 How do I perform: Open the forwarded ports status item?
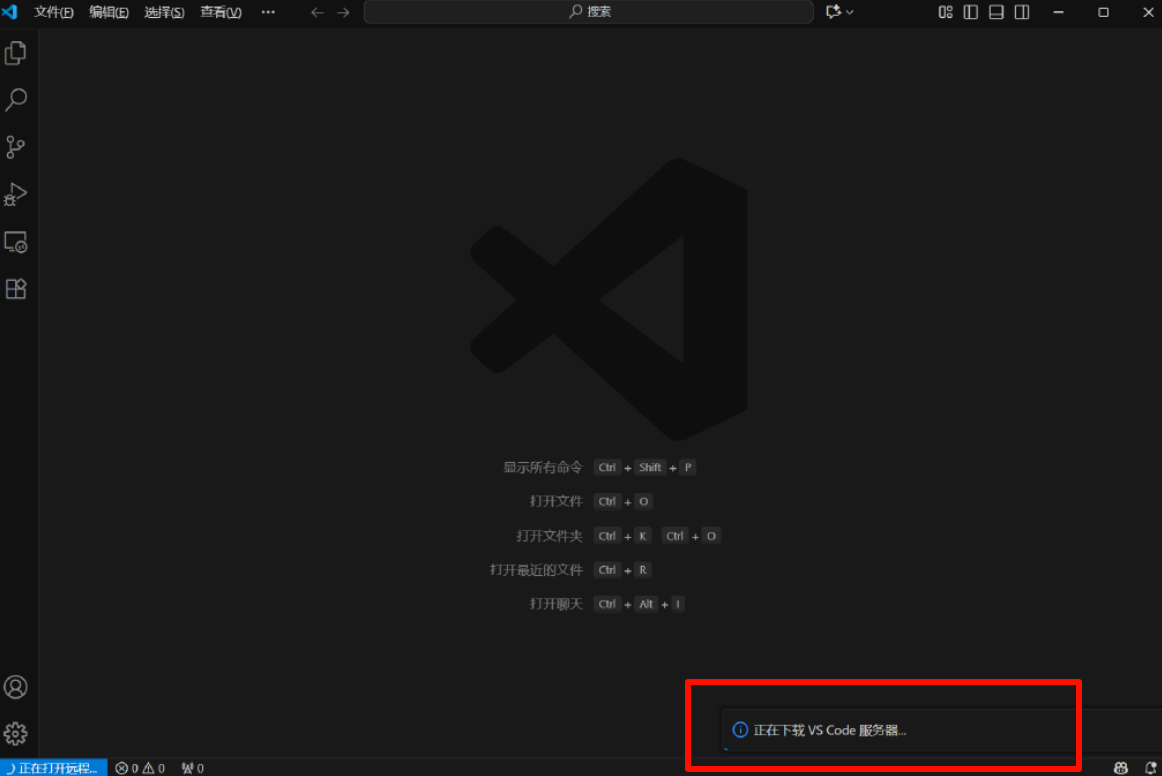193,768
